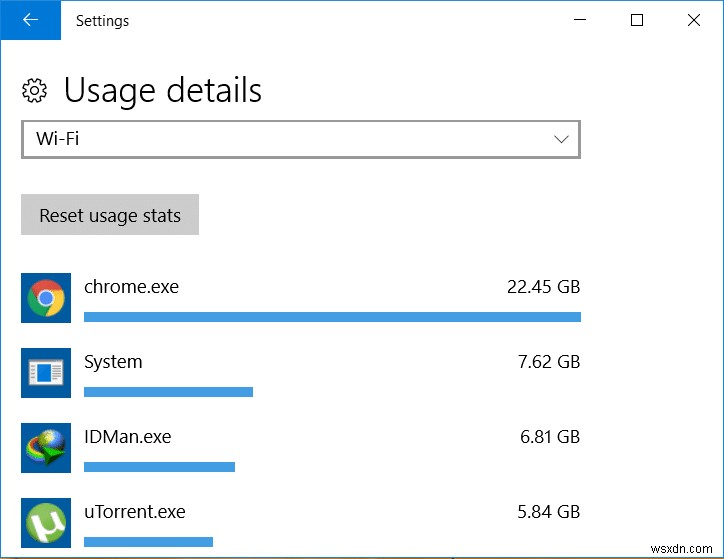The height and width of the screenshot is (559, 724).
Task: Click the IDMan download manager icon
Action: pyautogui.click(x=46, y=448)
